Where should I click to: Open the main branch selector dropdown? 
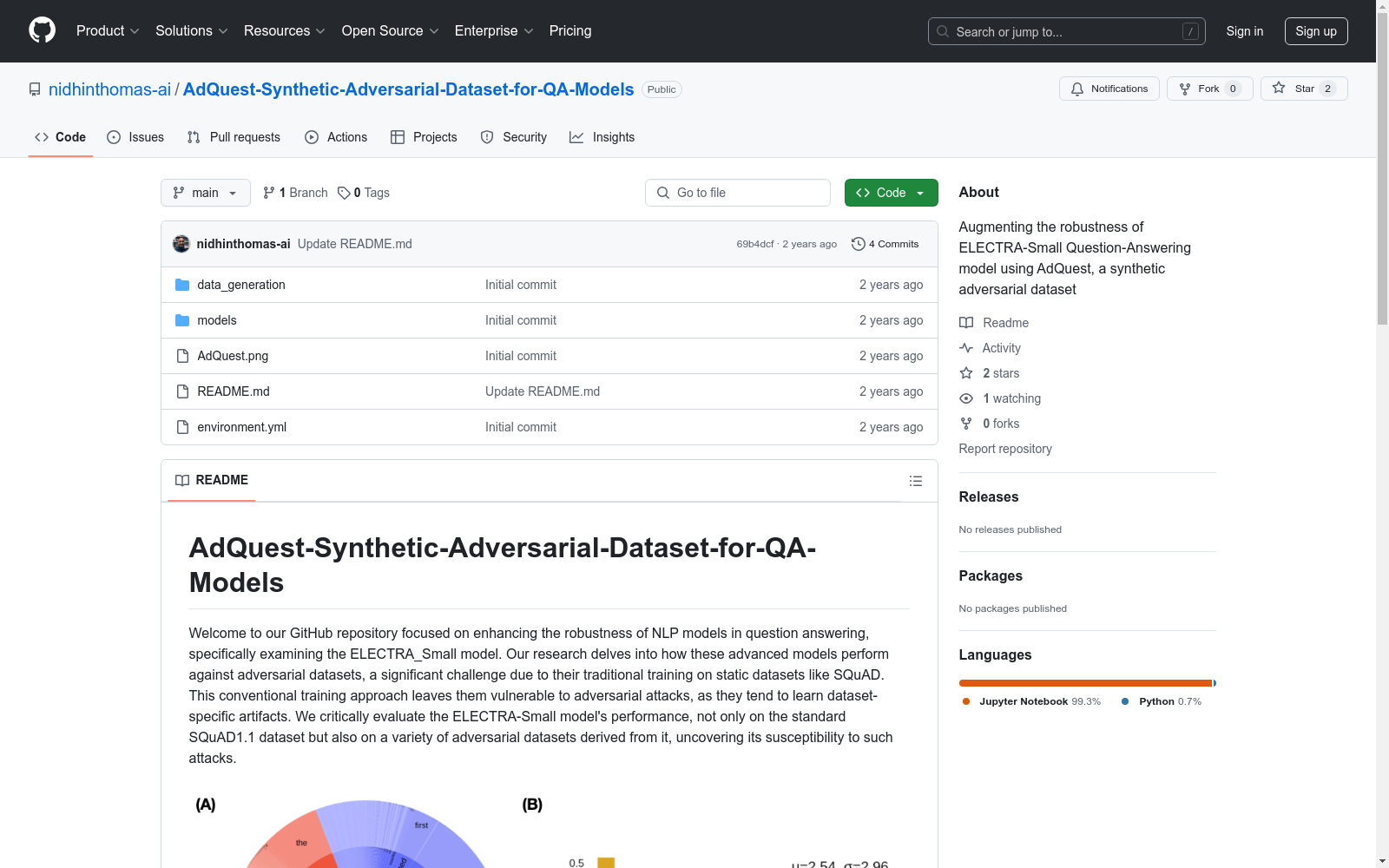pos(206,193)
